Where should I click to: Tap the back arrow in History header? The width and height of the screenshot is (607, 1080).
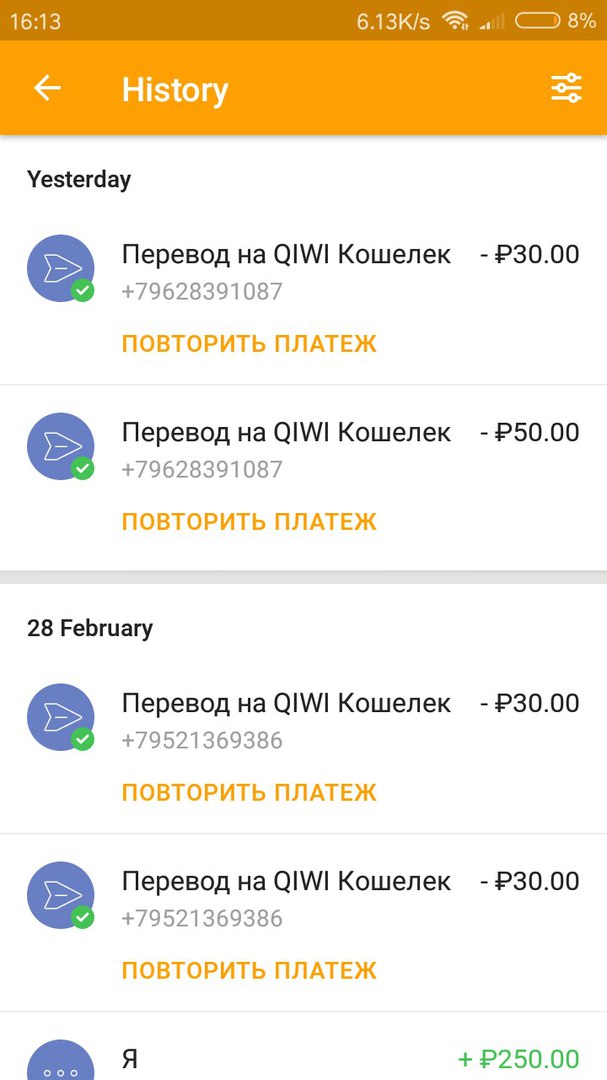coord(47,89)
